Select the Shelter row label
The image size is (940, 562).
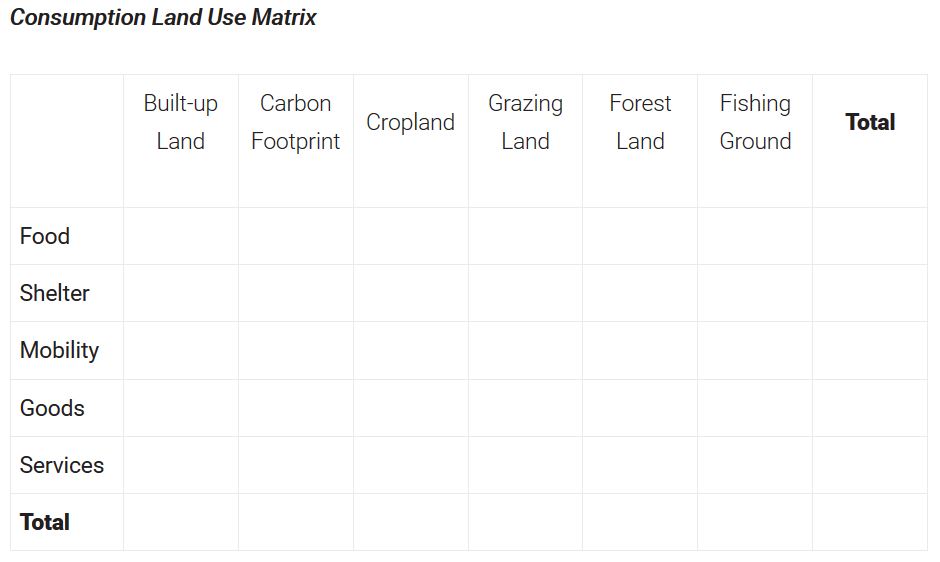coord(55,293)
